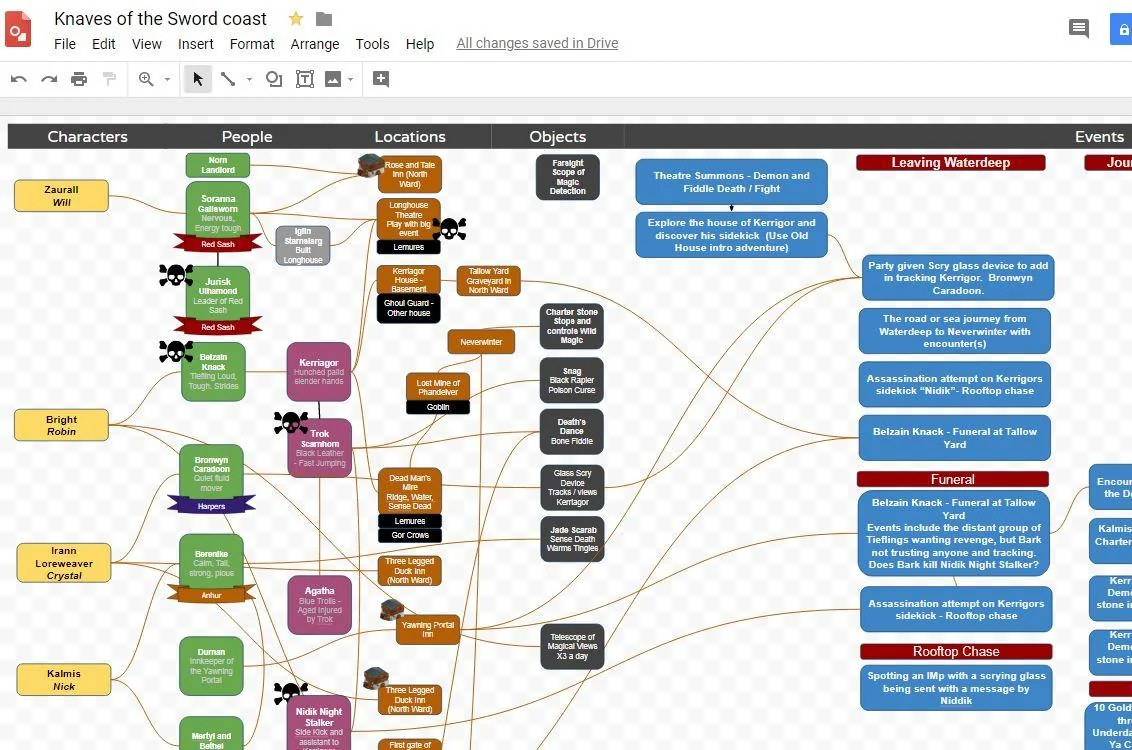Click the document title Knaves of the Sword coast
This screenshot has width=1132, height=750.
click(x=160, y=19)
